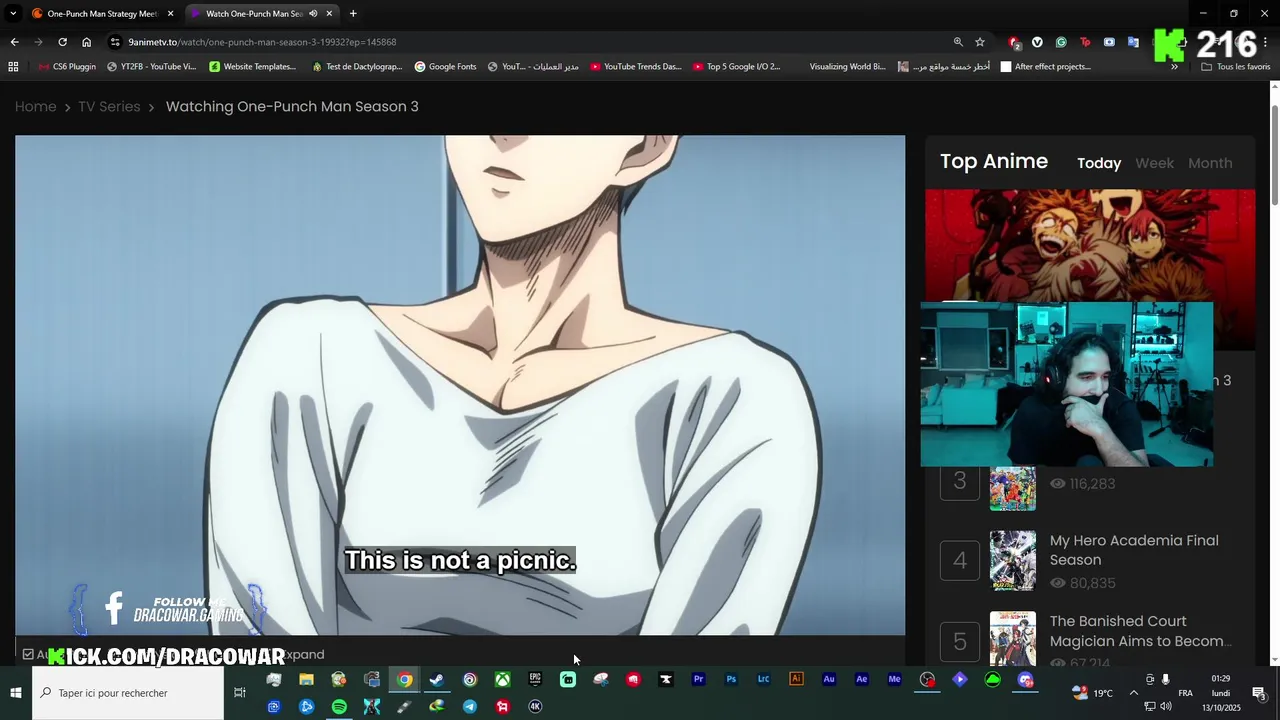Viewport: 1280px width, 720px height.
Task: Open Google Fonts bookmark
Action: tap(445, 67)
